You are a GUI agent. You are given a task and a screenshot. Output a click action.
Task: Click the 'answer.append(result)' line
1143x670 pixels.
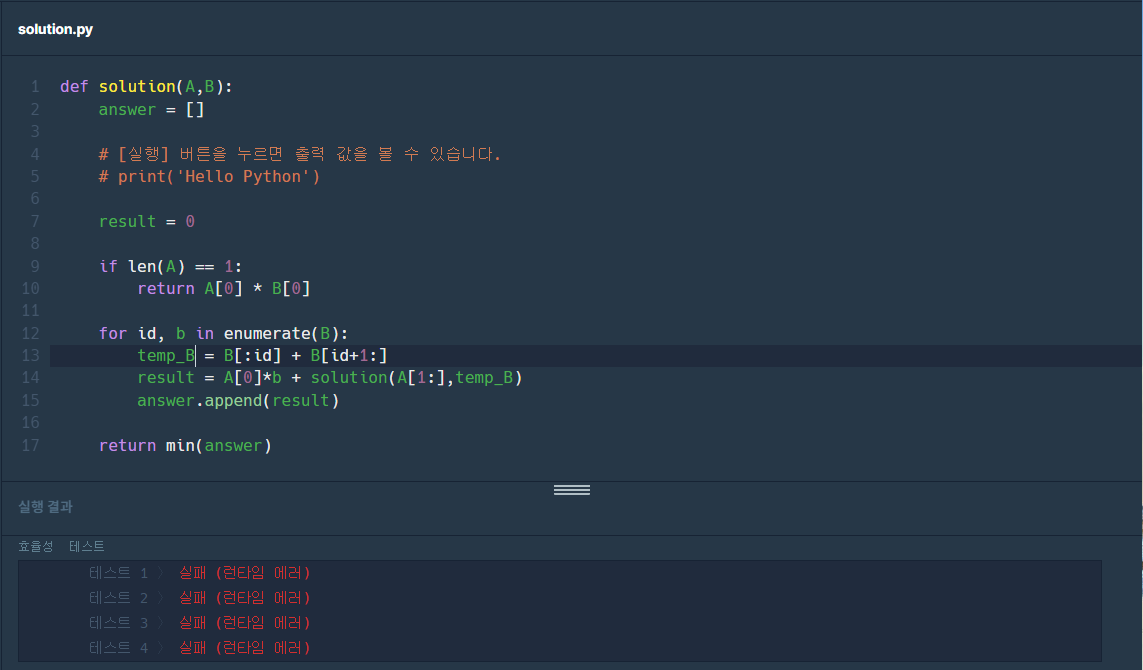click(238, 400)
